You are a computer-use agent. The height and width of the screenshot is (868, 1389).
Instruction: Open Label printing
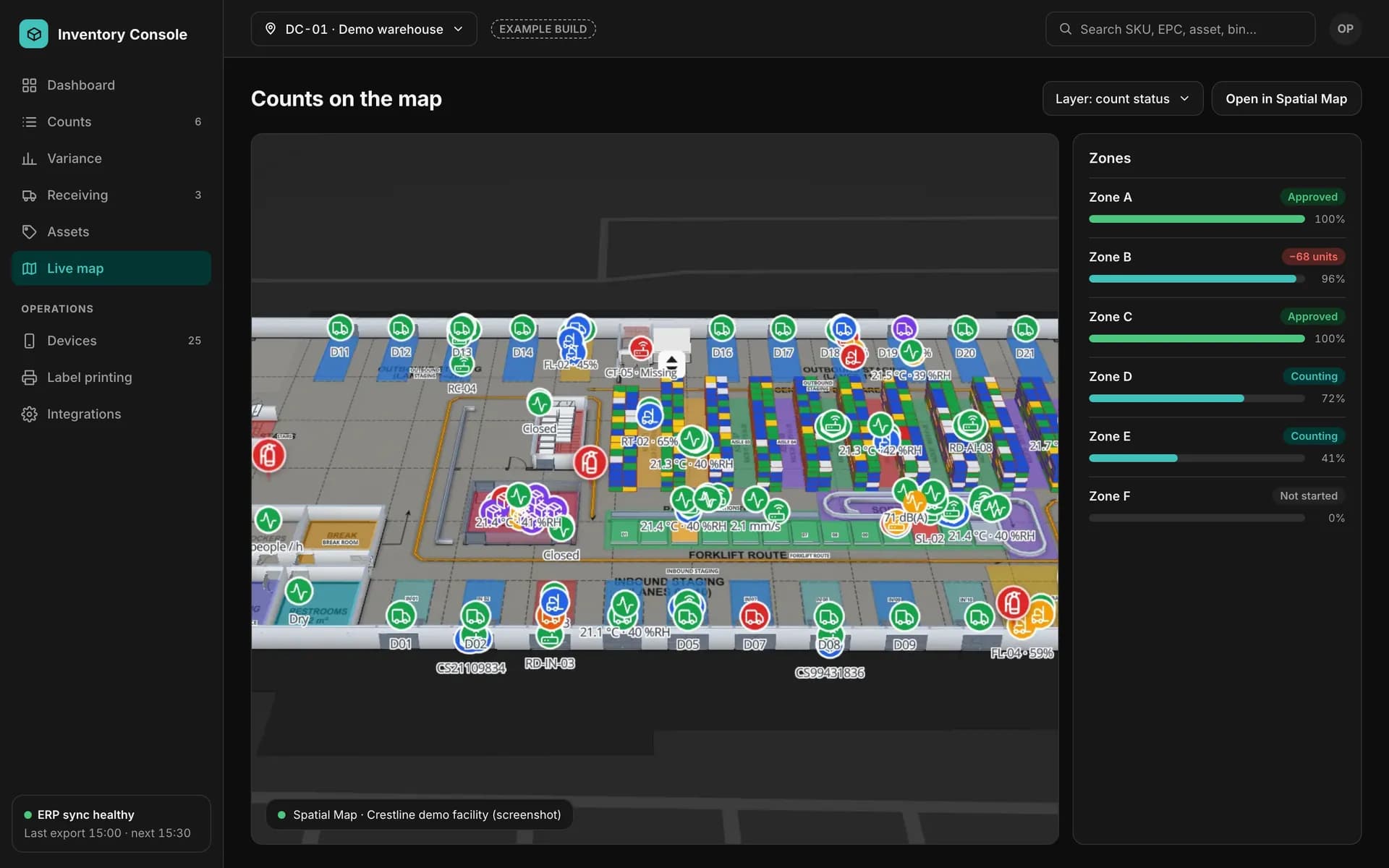pyautogui.click(x=111, y=378)
